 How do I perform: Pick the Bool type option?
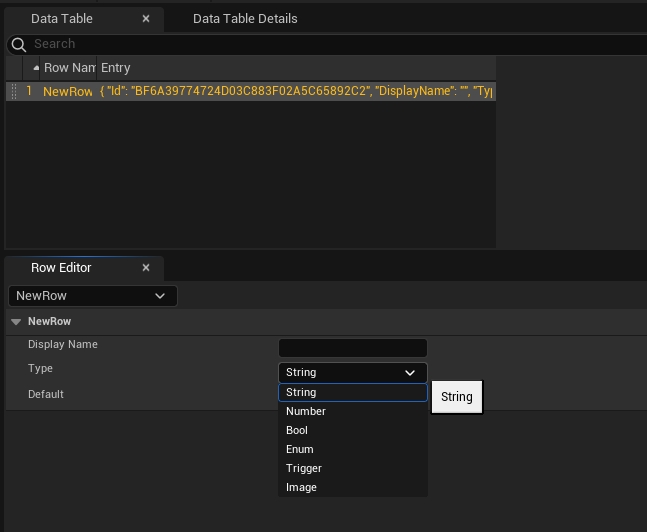(x=297, y=430)
